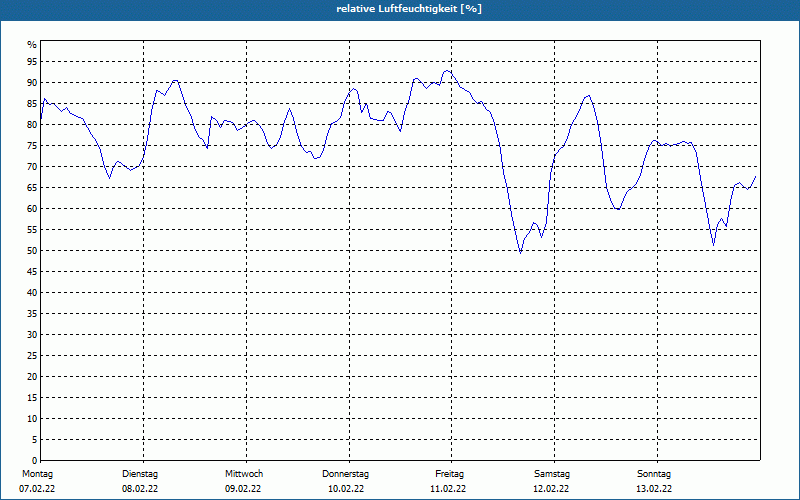Click the date '10.02.22'
Screen dimensions: 800x500
[346, 489]
